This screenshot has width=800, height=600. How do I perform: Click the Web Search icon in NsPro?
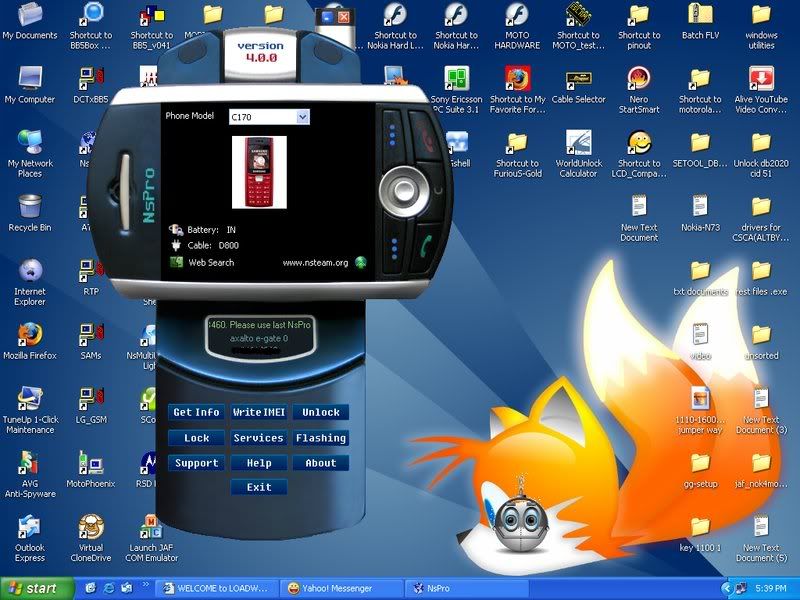(176, 262)
